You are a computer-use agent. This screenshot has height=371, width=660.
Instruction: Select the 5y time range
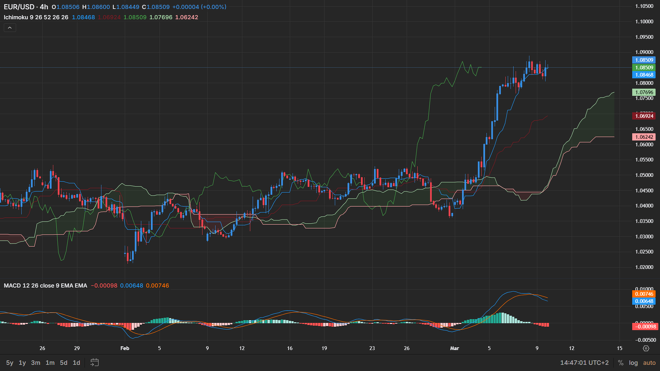pos(9,363)
